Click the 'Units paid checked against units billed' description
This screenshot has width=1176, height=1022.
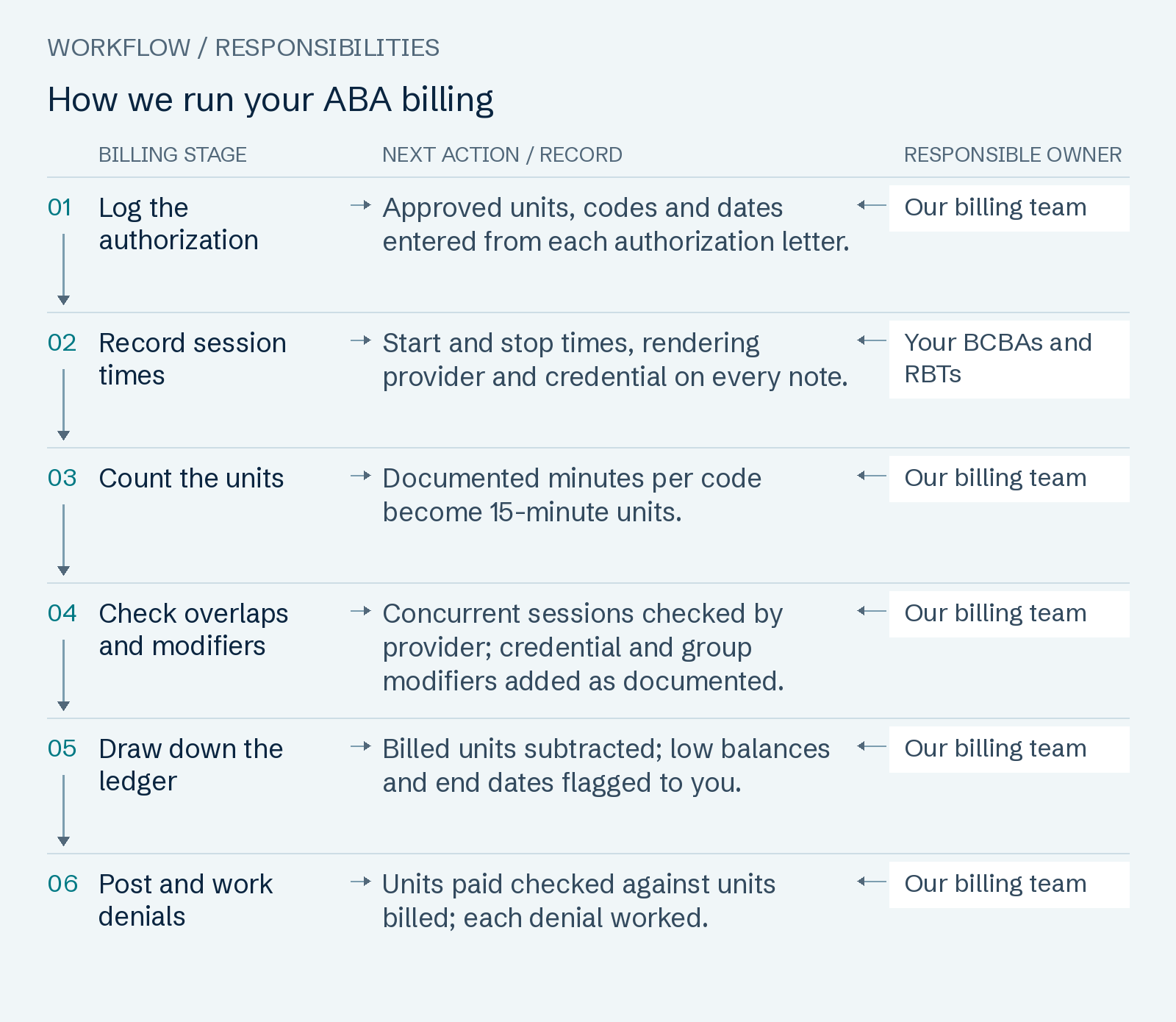click(x=579, y=901)
